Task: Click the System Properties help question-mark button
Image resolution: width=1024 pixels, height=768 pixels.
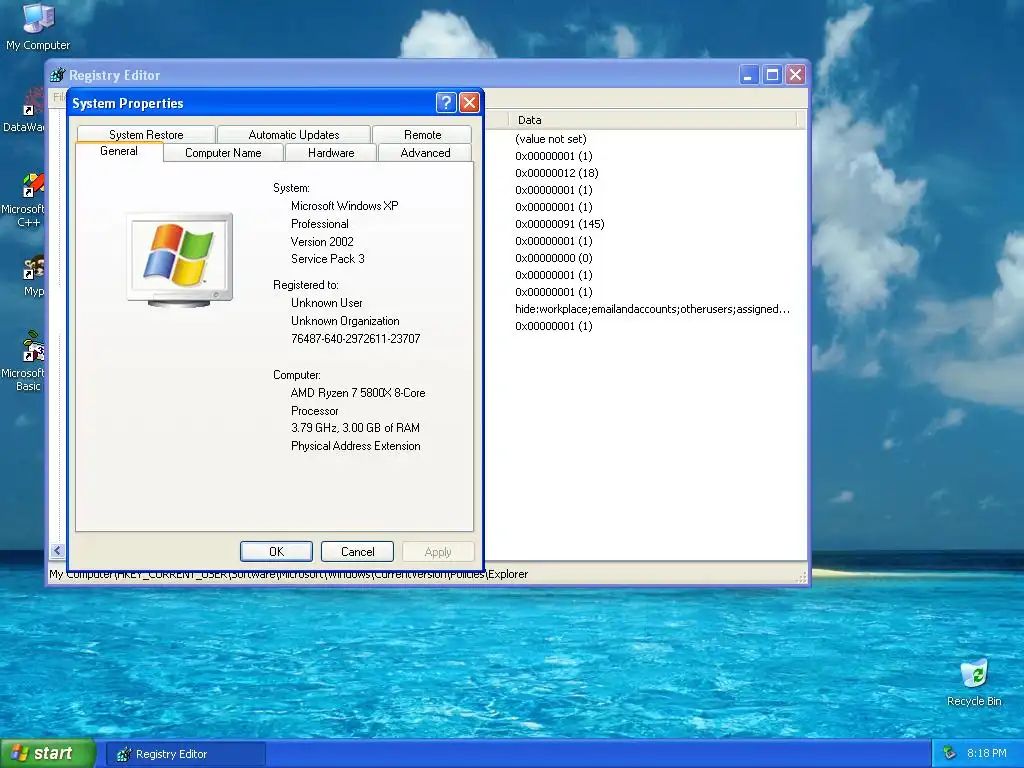Action: pos(445,103)
